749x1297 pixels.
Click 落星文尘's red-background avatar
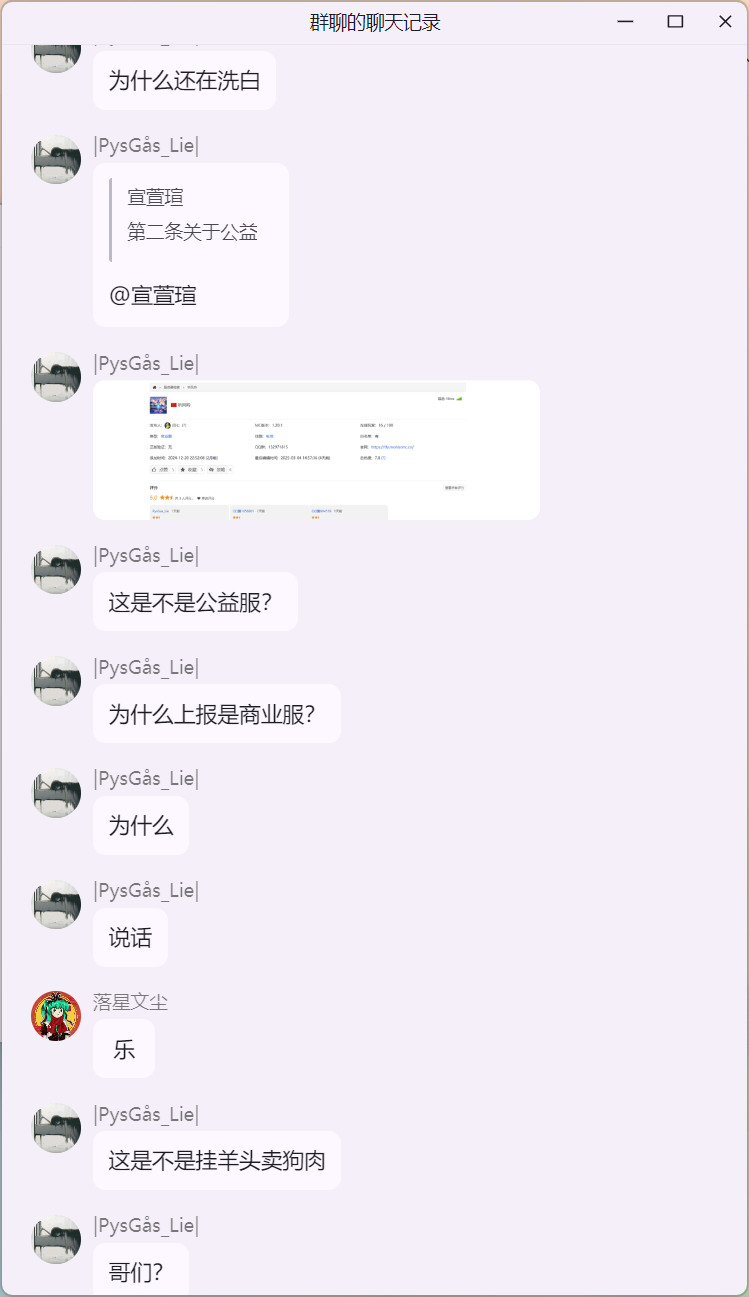[x=56, y=1016]
